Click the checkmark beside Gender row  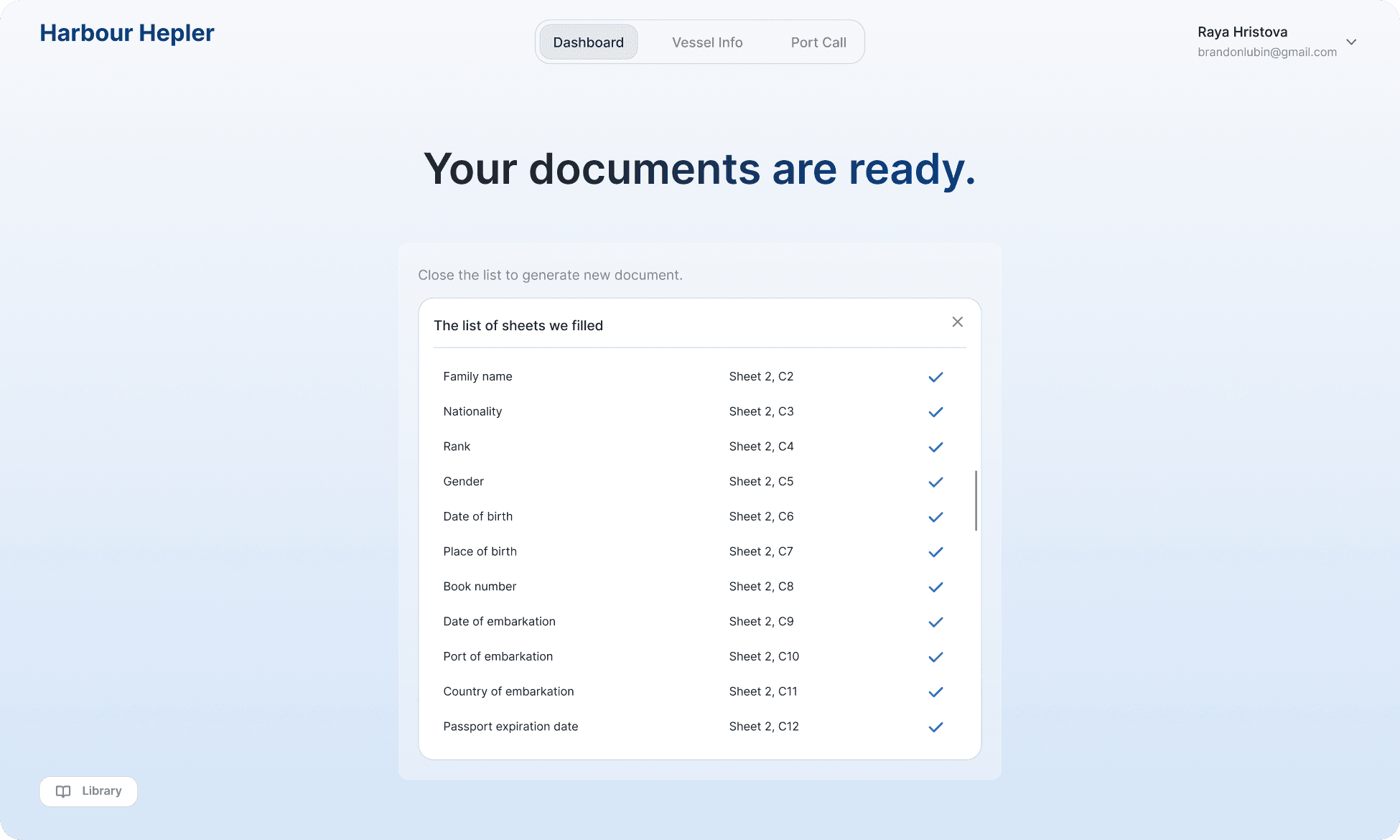pyautogui.click(x=935, y=482)
